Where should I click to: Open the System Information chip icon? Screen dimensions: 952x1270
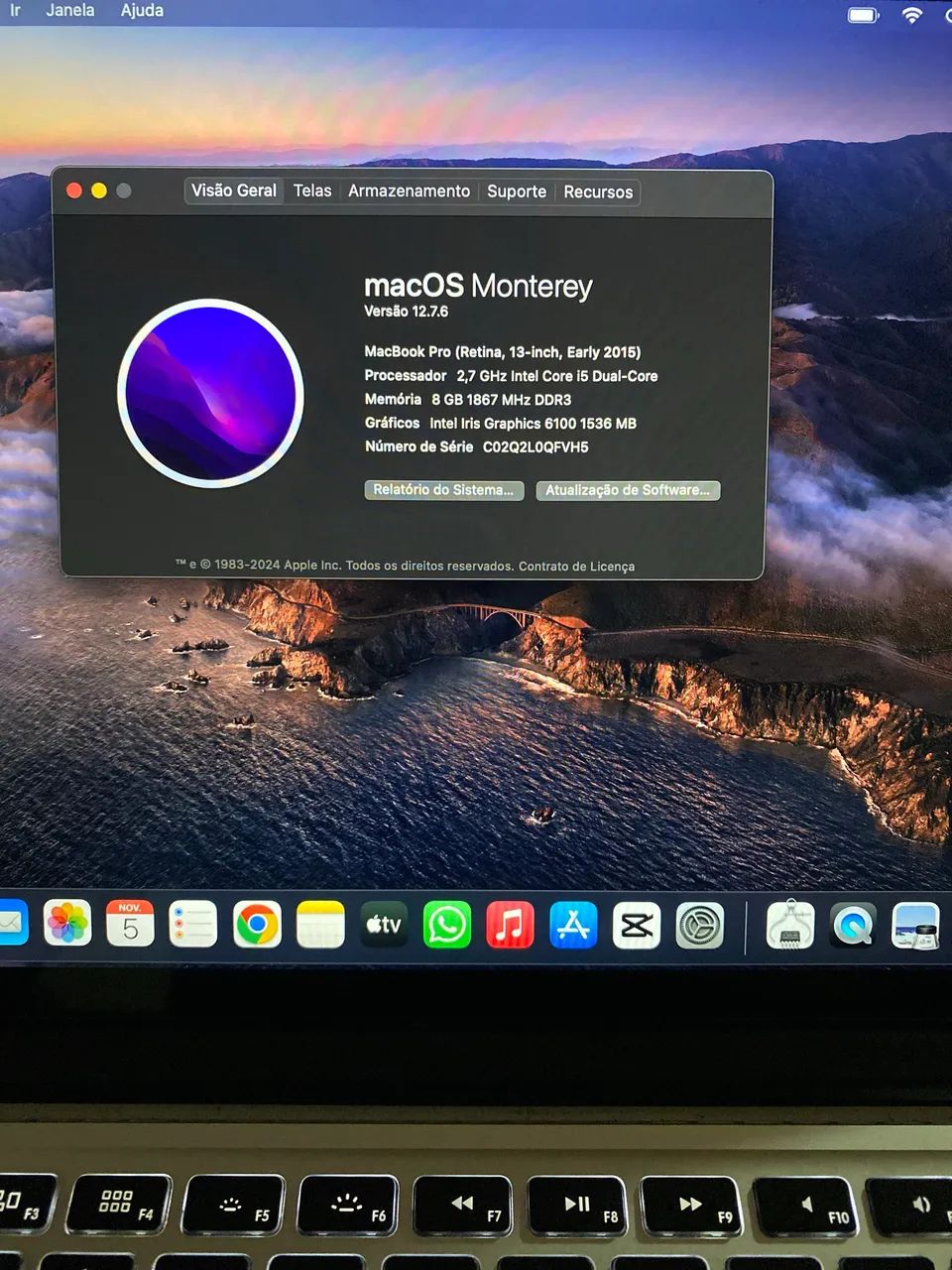click(790, 926)
